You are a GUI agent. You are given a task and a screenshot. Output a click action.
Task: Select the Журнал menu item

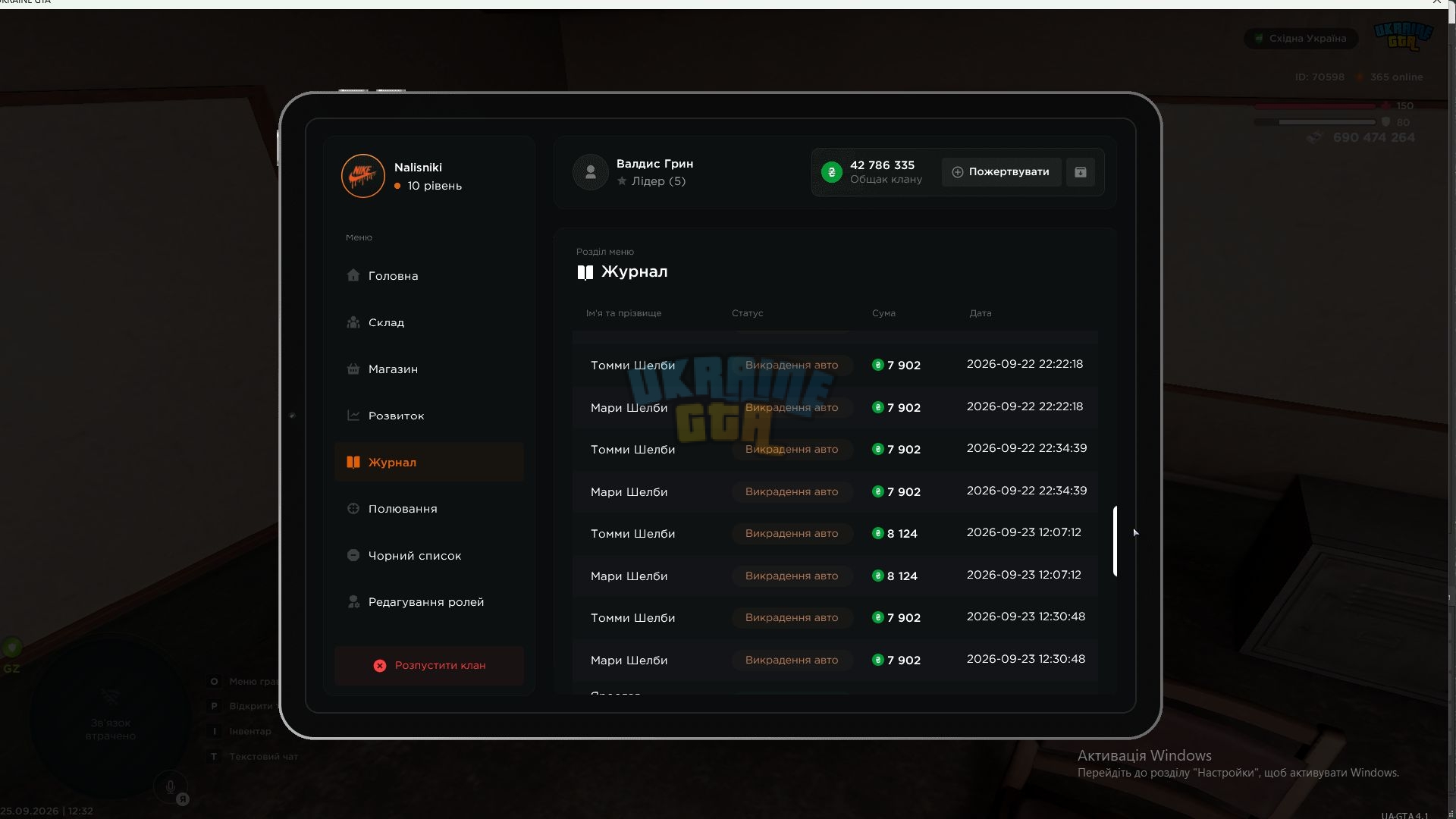[x=428, y=462]
